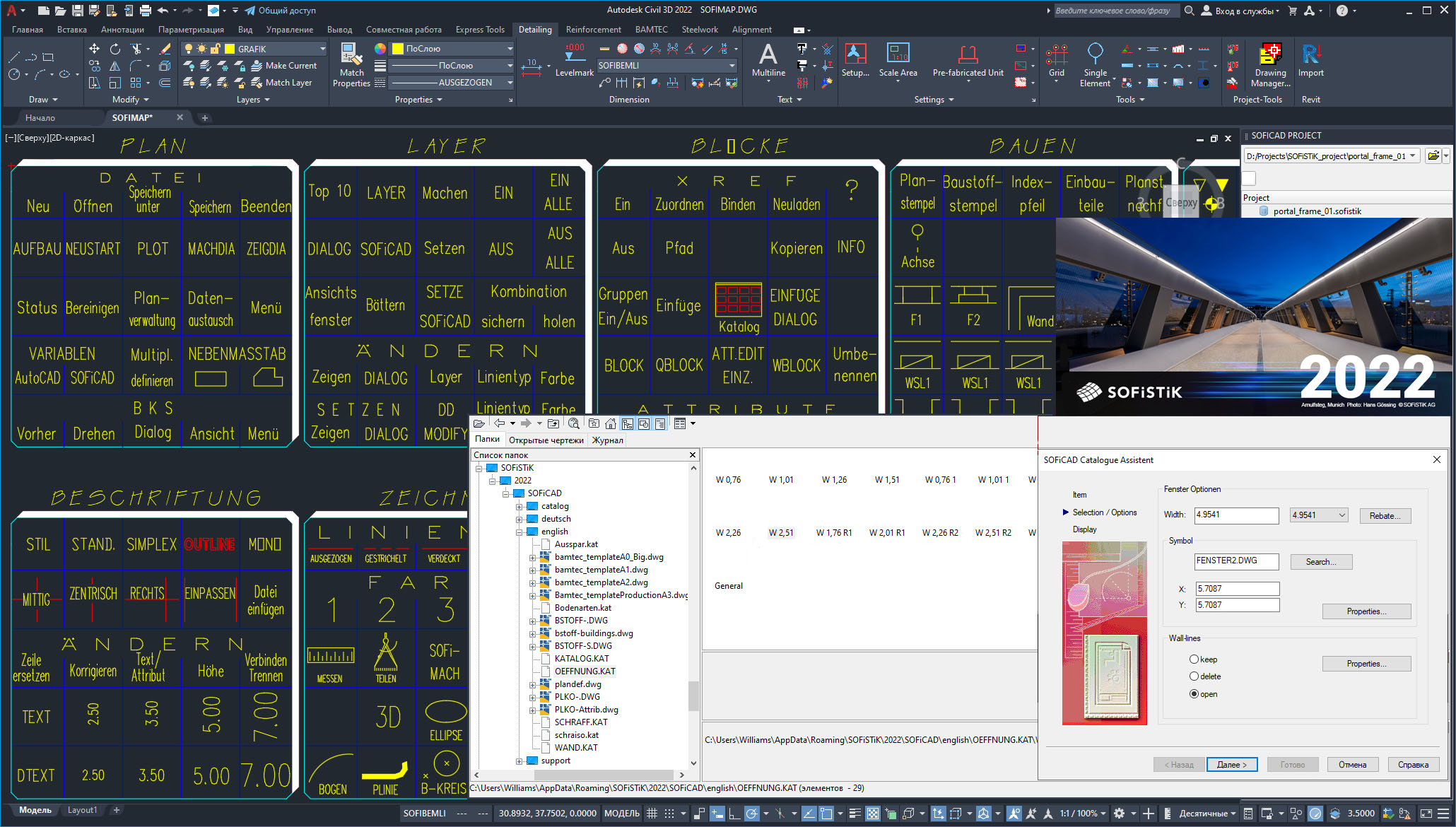Image resolution: width=1456 pixels, height=827 pixels.
Task: Open the AUSGEZOGEN linetype dropdown
Action: coord(509,83)
